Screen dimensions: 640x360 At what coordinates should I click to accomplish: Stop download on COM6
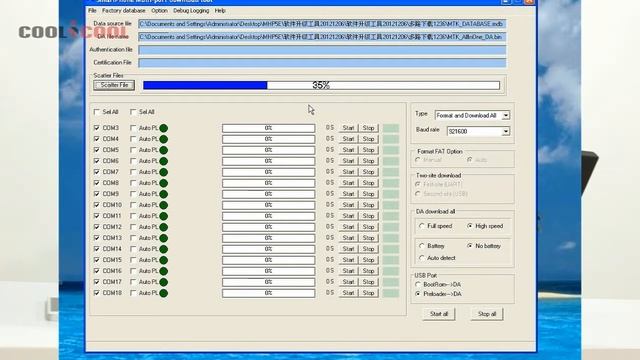[368, 161]
